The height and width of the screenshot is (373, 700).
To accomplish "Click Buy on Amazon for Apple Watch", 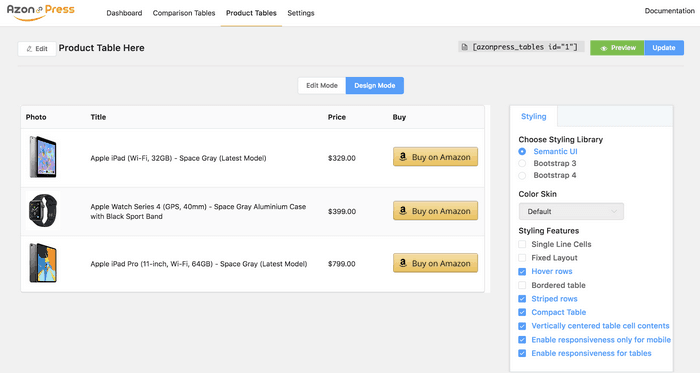I will click(x=435, y=211).
